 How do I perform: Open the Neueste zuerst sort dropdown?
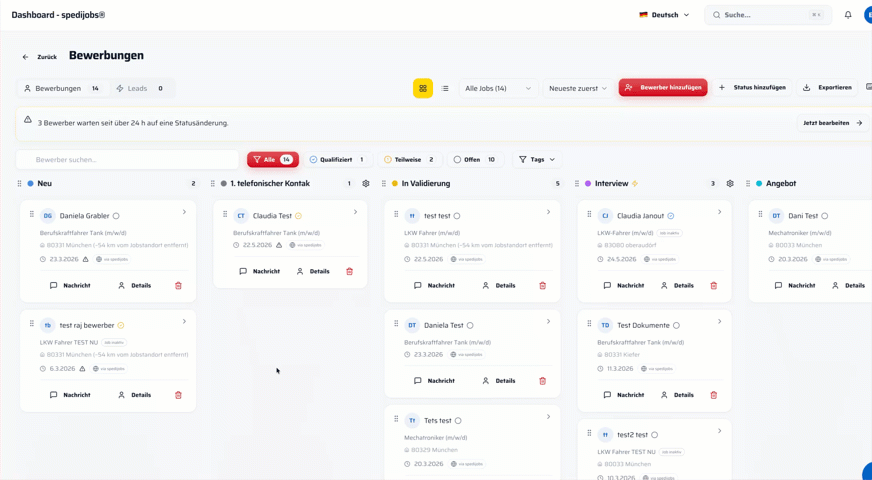(578, 88)
